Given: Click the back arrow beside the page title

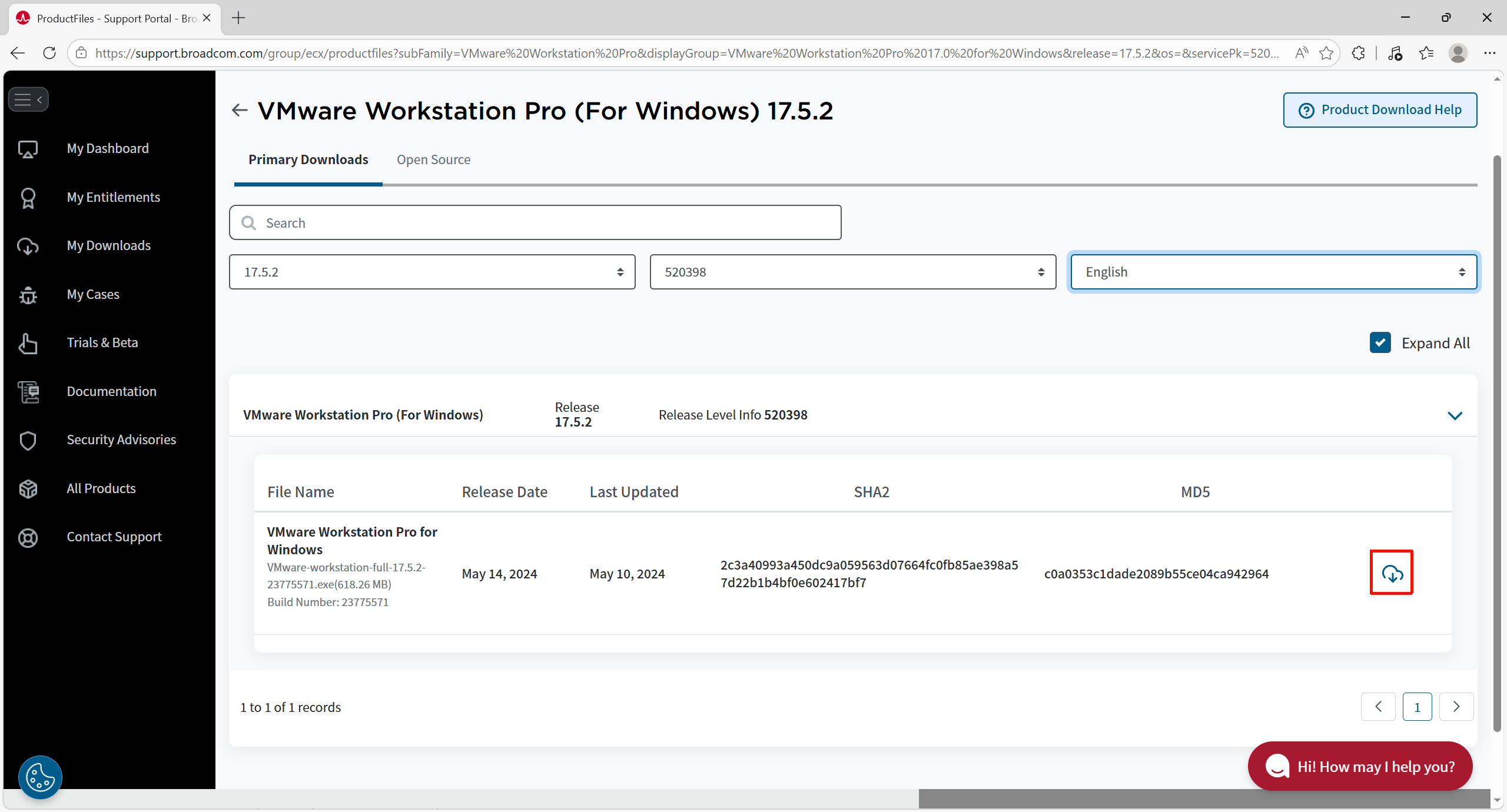Looking at the screenshot, I should (x=240, y=110).
